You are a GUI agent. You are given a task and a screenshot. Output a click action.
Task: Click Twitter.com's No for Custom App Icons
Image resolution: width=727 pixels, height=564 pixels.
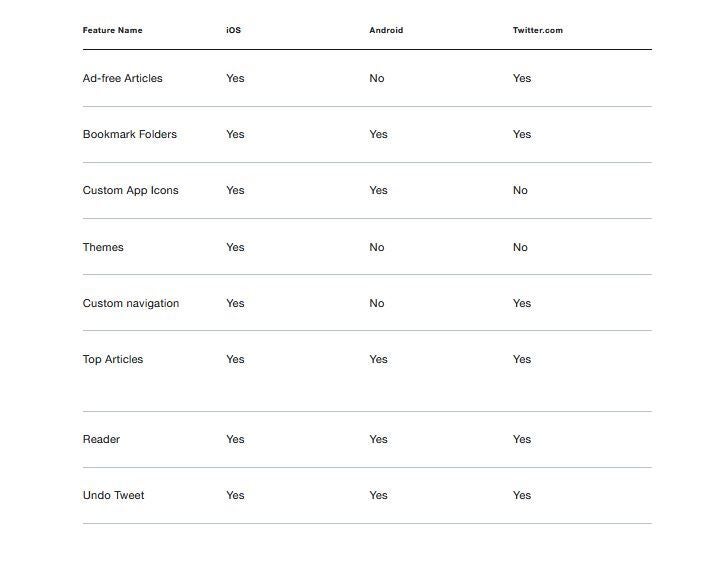click(520, 191)
